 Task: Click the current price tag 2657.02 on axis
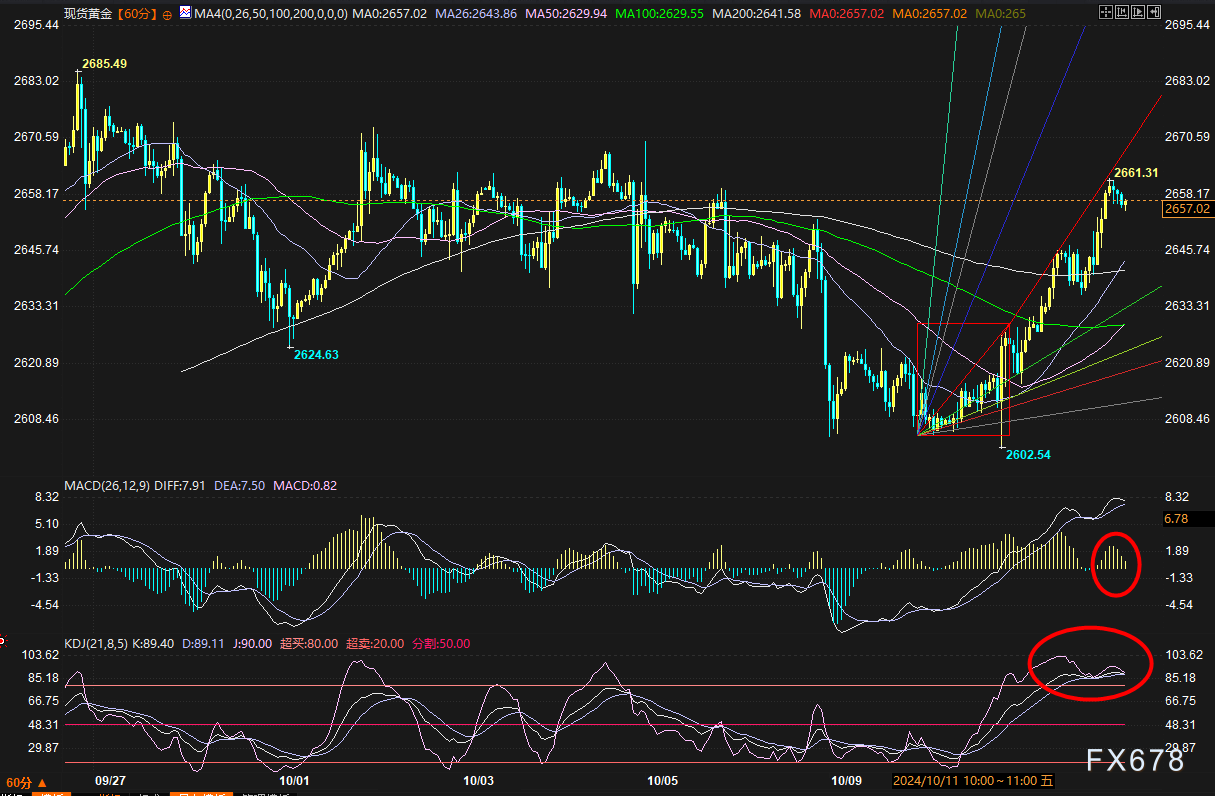click(x=1187, y=209)
